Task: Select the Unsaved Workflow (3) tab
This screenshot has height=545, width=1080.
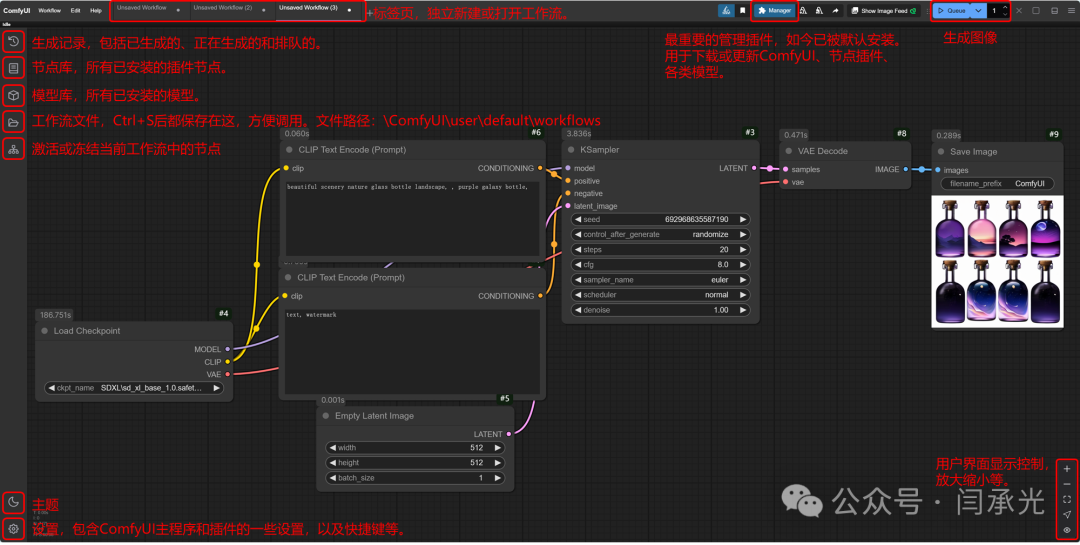Action: click(316, 10)
